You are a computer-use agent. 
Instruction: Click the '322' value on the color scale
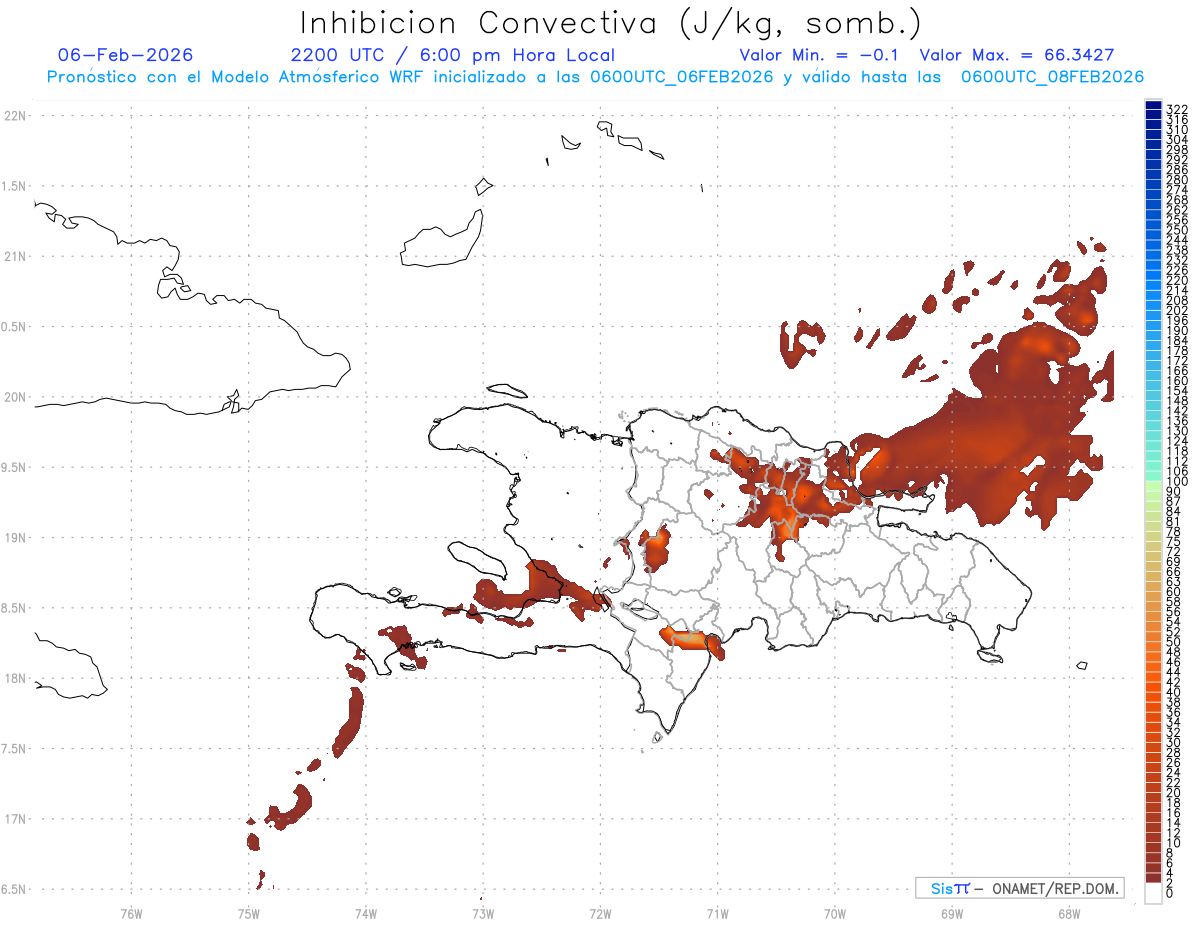[1176, 109]
